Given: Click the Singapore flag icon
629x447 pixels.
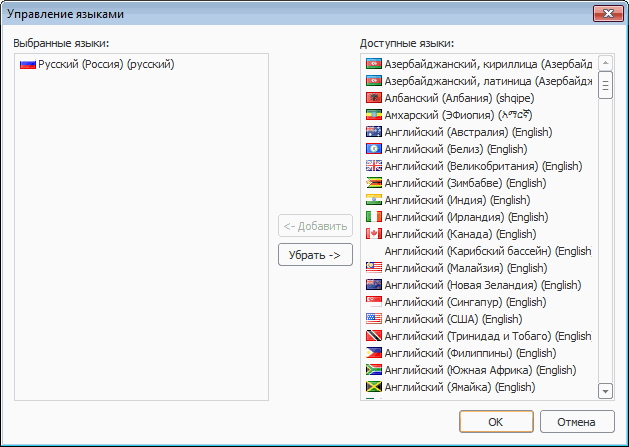Looking at the screenshot, I should (x=374, y=302).
